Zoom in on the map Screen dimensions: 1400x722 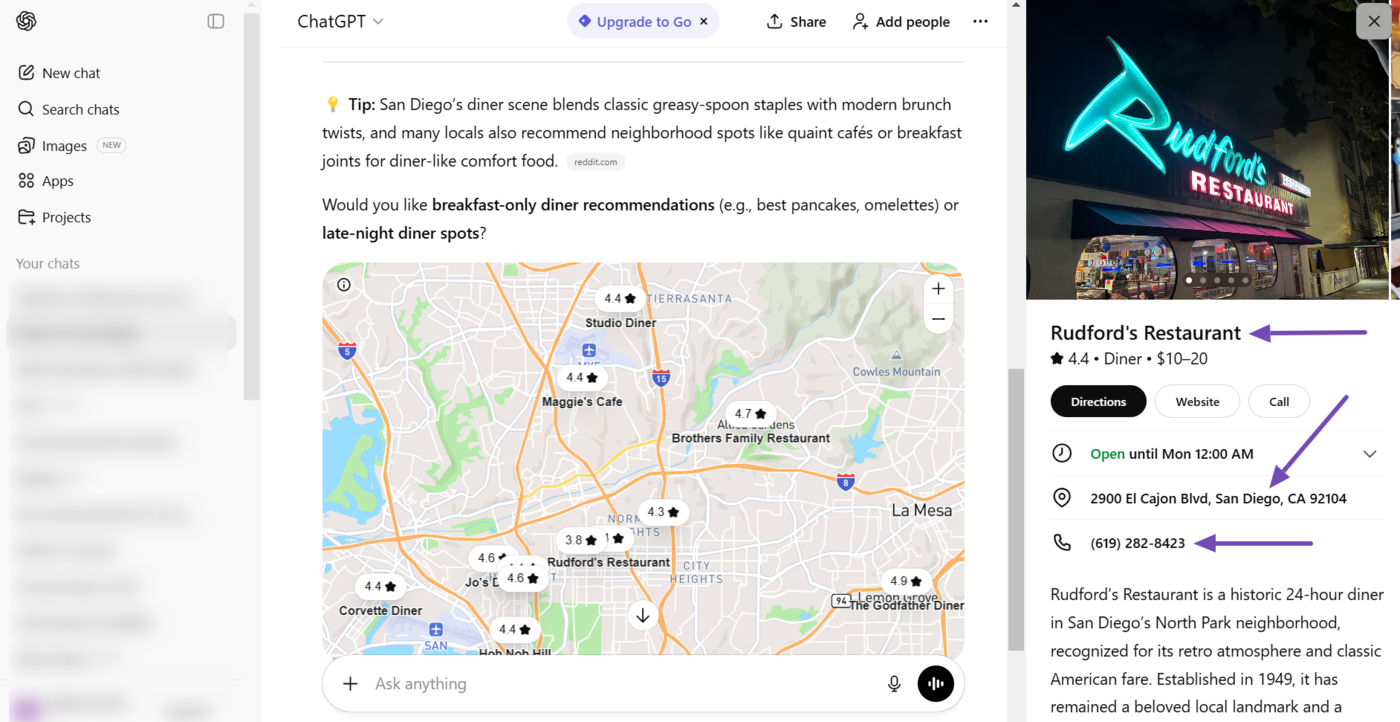tap(938, 288)
